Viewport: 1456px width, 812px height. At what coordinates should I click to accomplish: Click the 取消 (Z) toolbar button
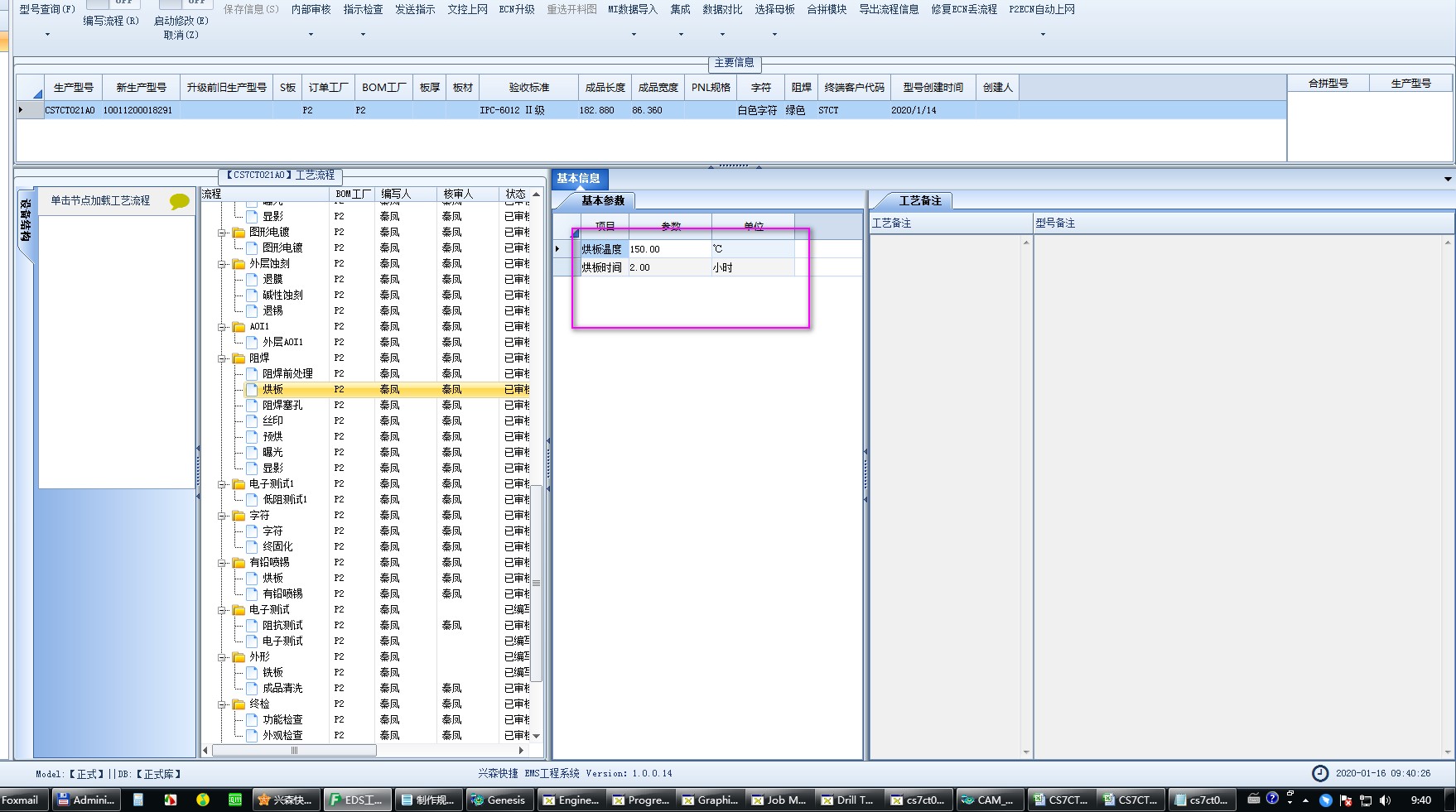point(181,35)
